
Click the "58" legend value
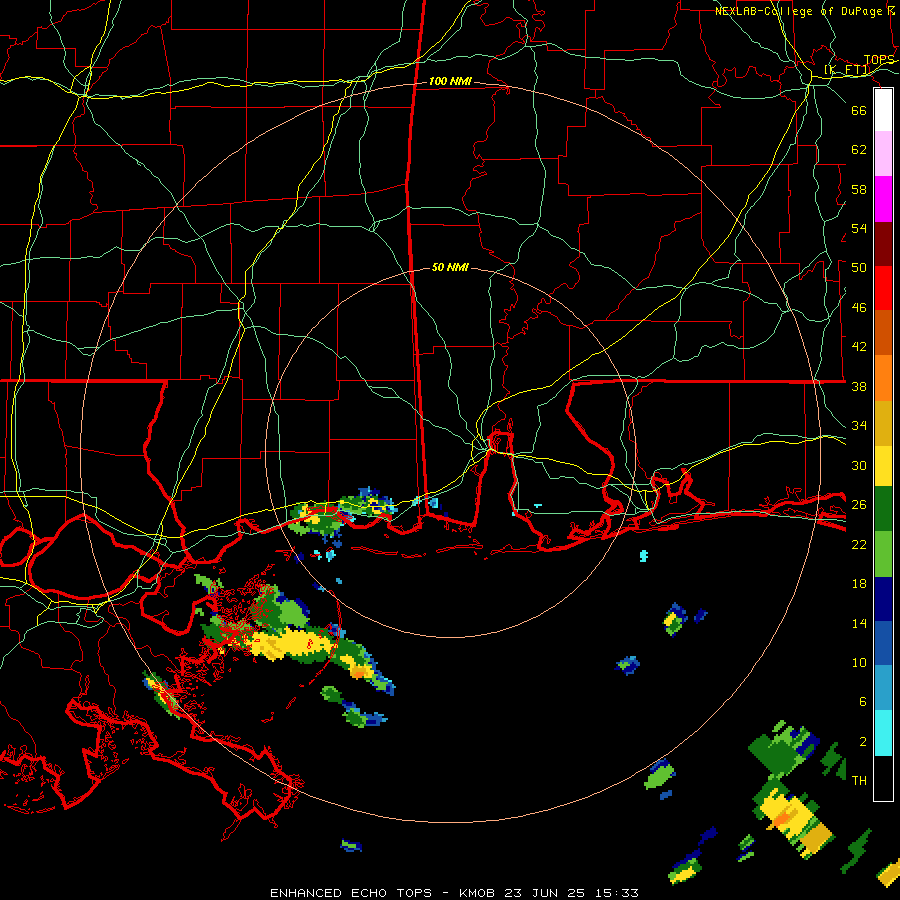[859, 189]
